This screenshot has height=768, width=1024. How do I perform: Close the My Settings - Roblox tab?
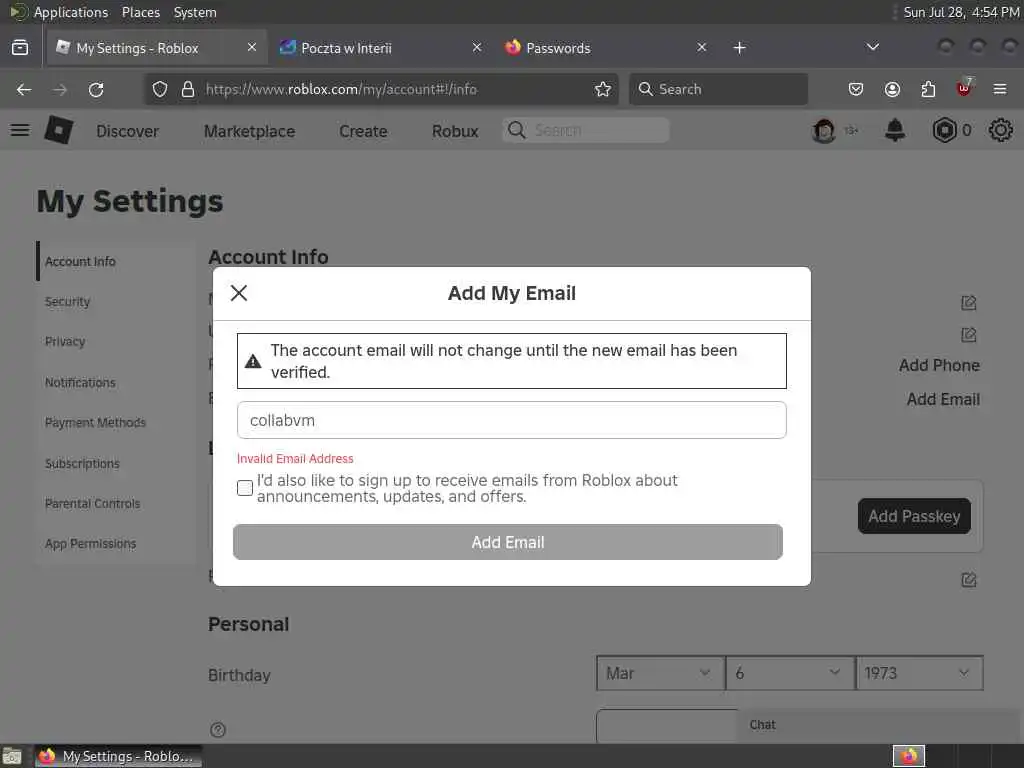[252, 47]
